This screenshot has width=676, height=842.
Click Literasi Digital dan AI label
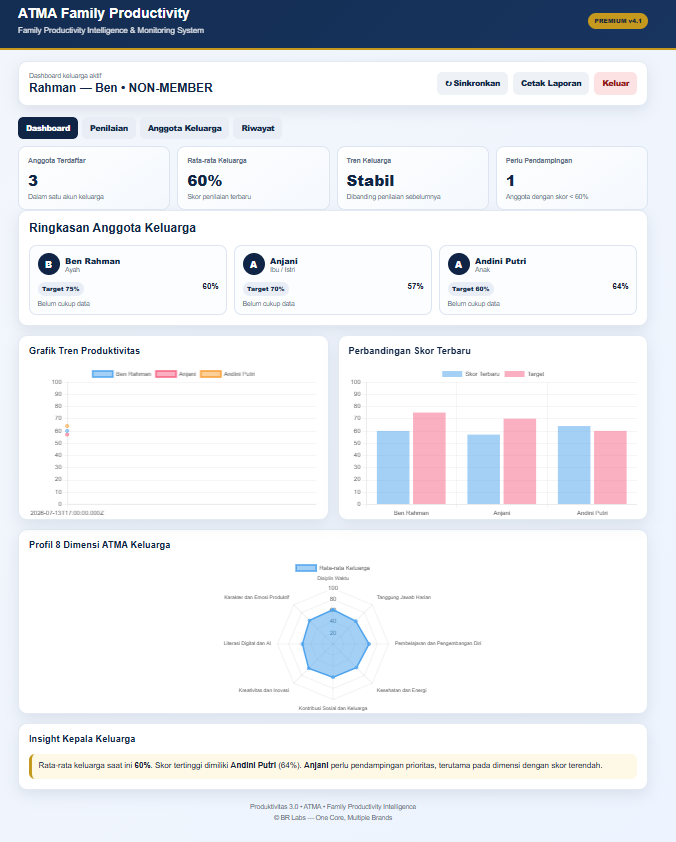(x=248, y=643)
